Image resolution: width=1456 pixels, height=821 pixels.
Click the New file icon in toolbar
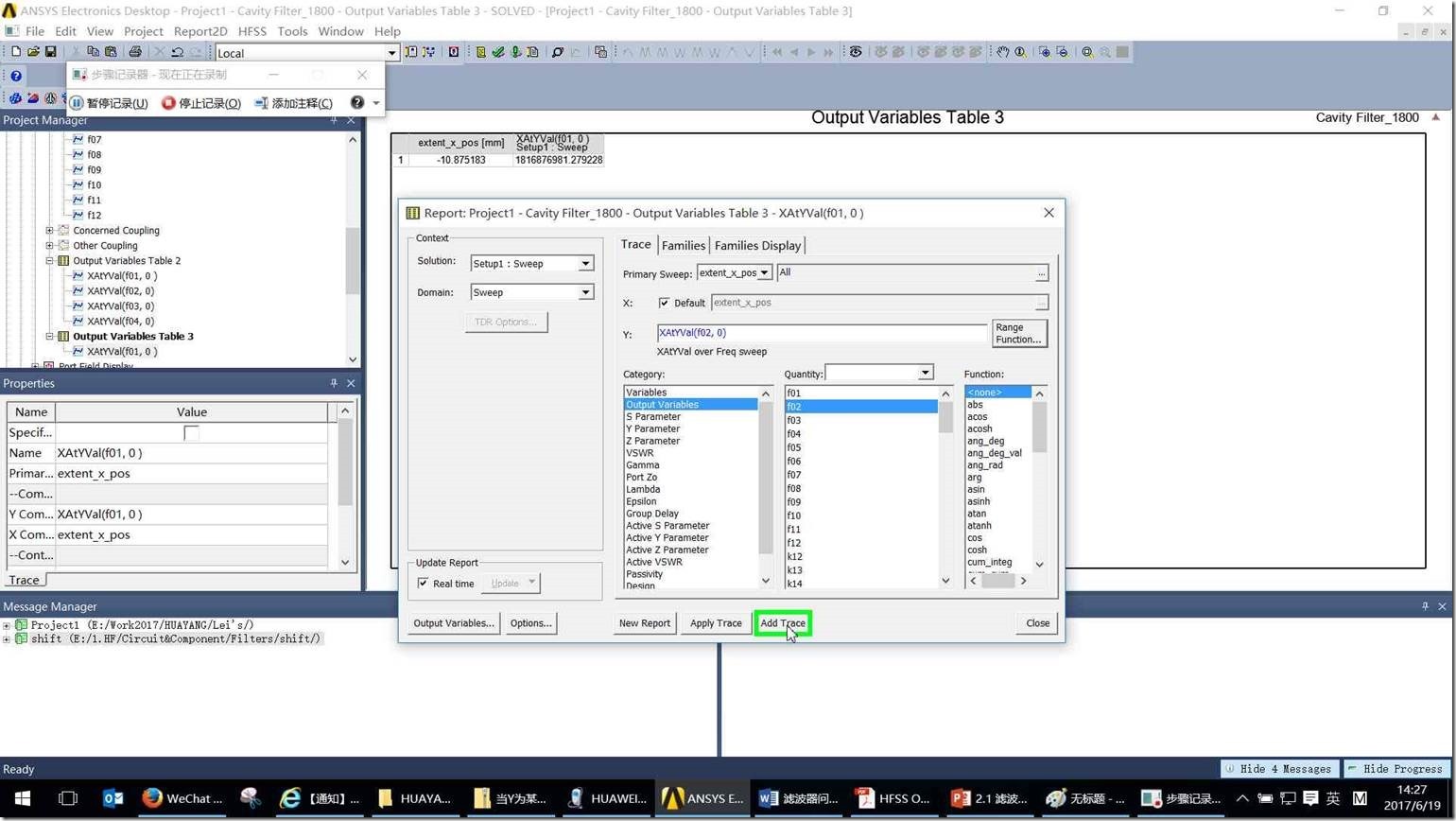[x=15, y=52]
